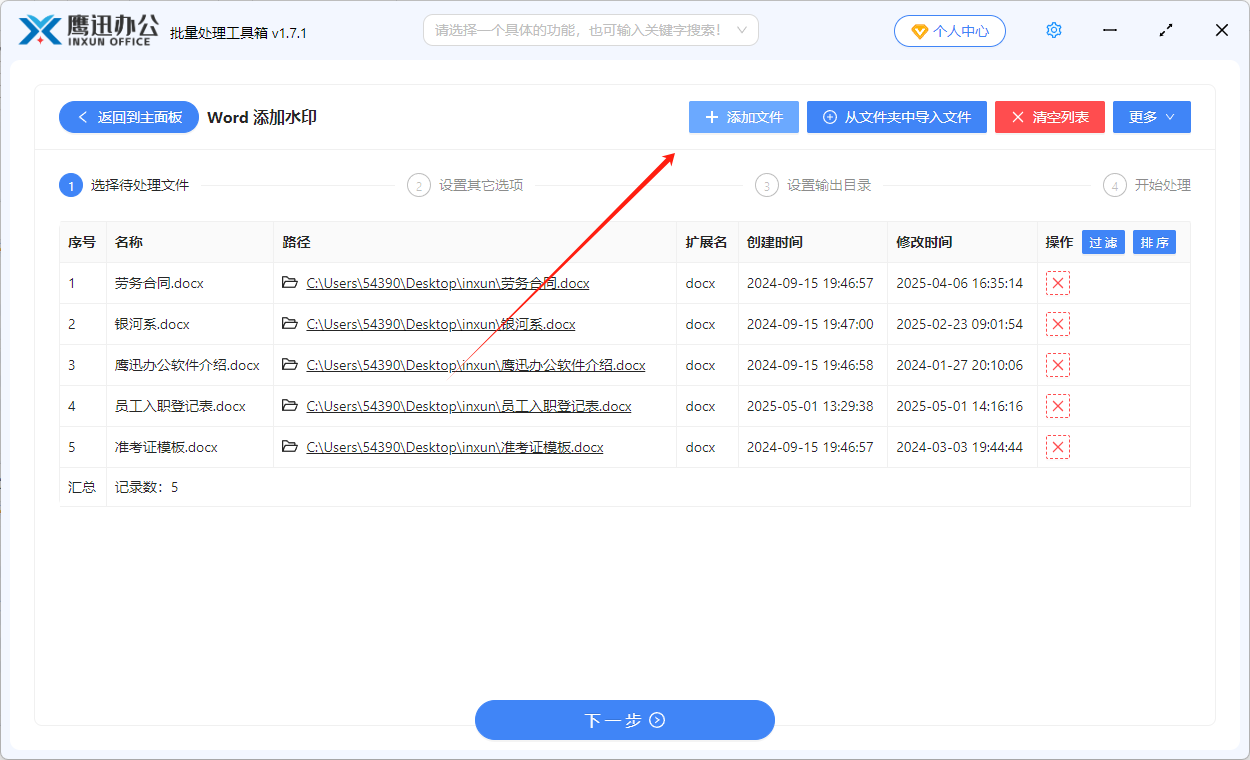Viewport: 1250px width, 760px height.
Task: Click 记录数：5 summary text
Action: tap(146, 487)
